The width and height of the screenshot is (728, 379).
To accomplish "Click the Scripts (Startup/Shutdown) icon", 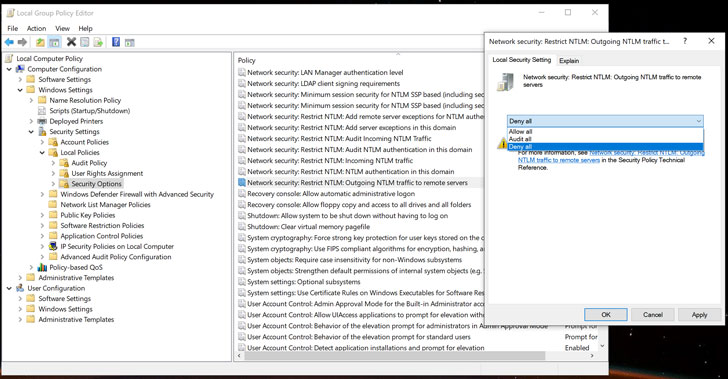I will [x=42, y=111].
